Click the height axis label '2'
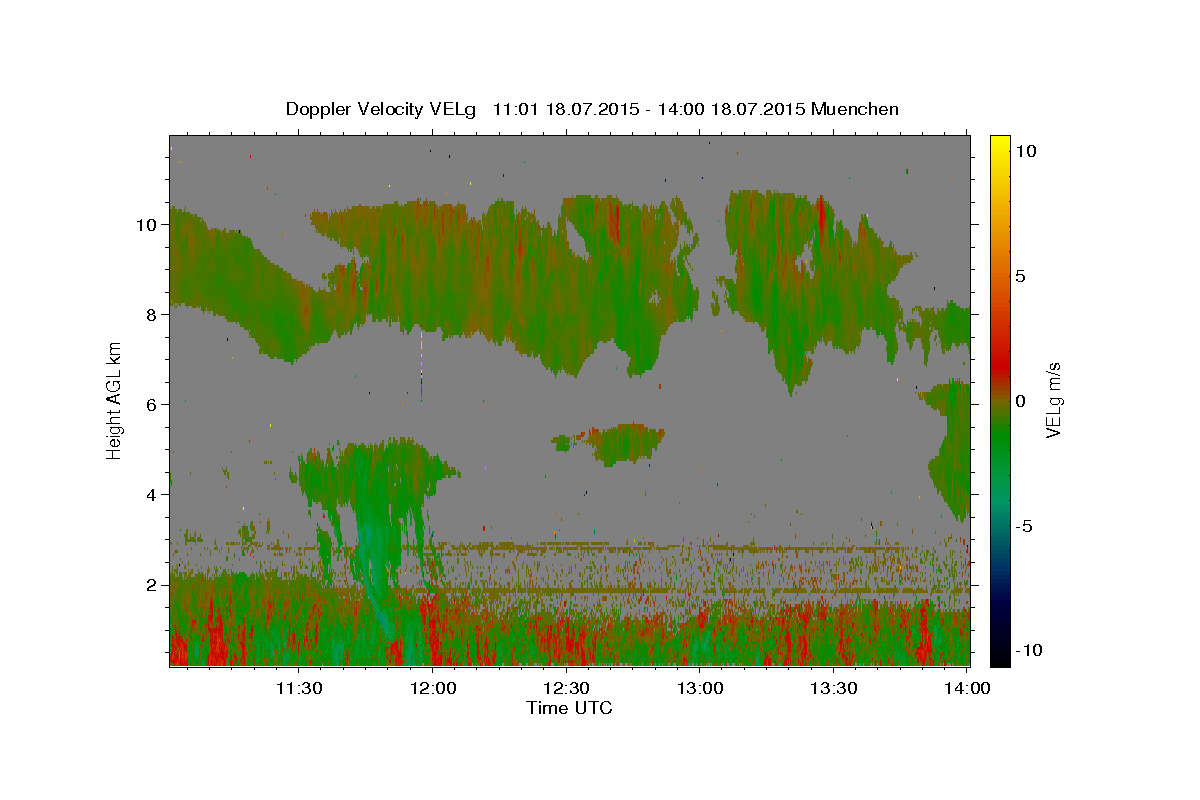The image size is (1200, 800). (150, 585)
